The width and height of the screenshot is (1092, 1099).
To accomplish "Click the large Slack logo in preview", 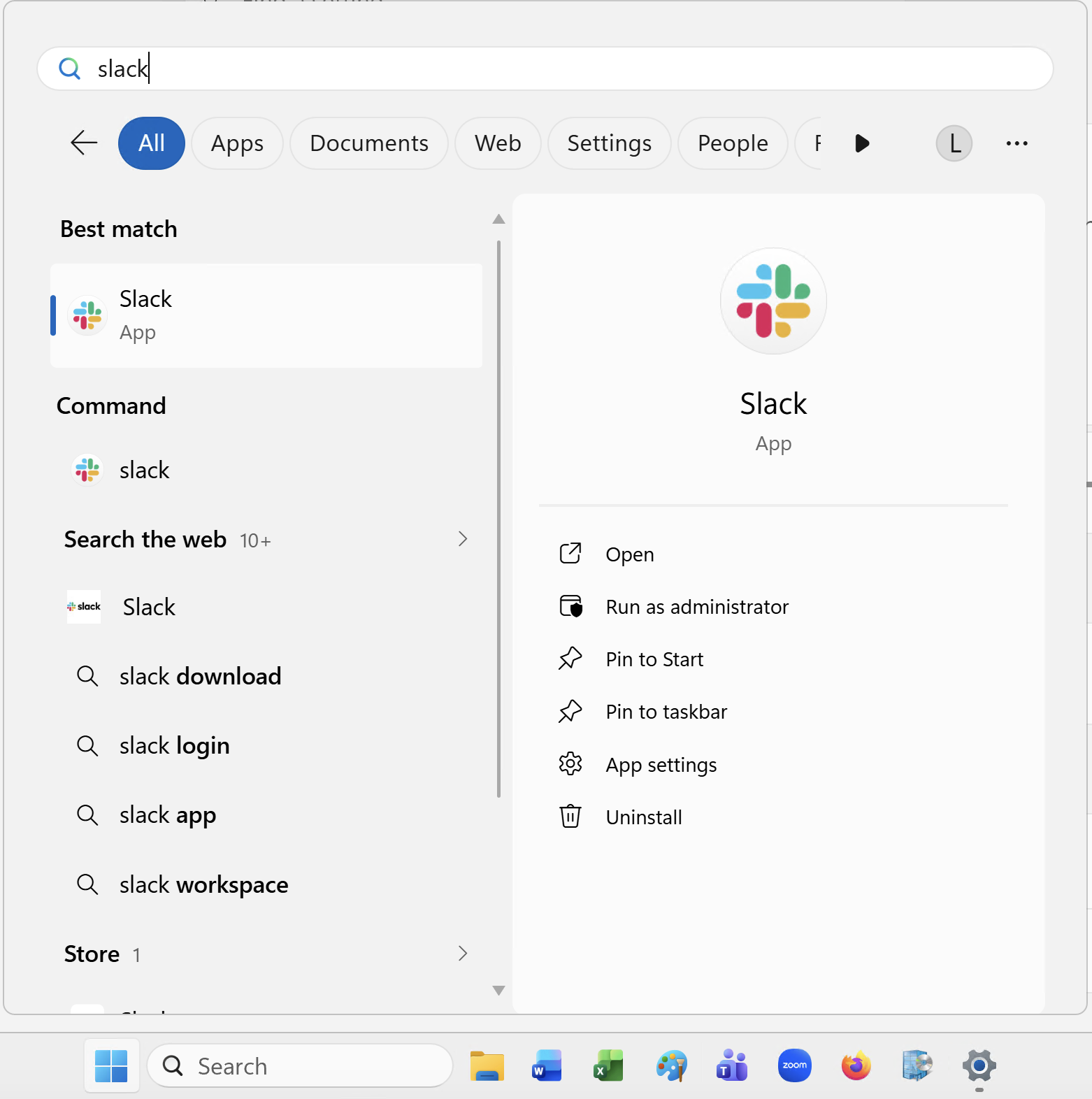I will tap(773, 301).
